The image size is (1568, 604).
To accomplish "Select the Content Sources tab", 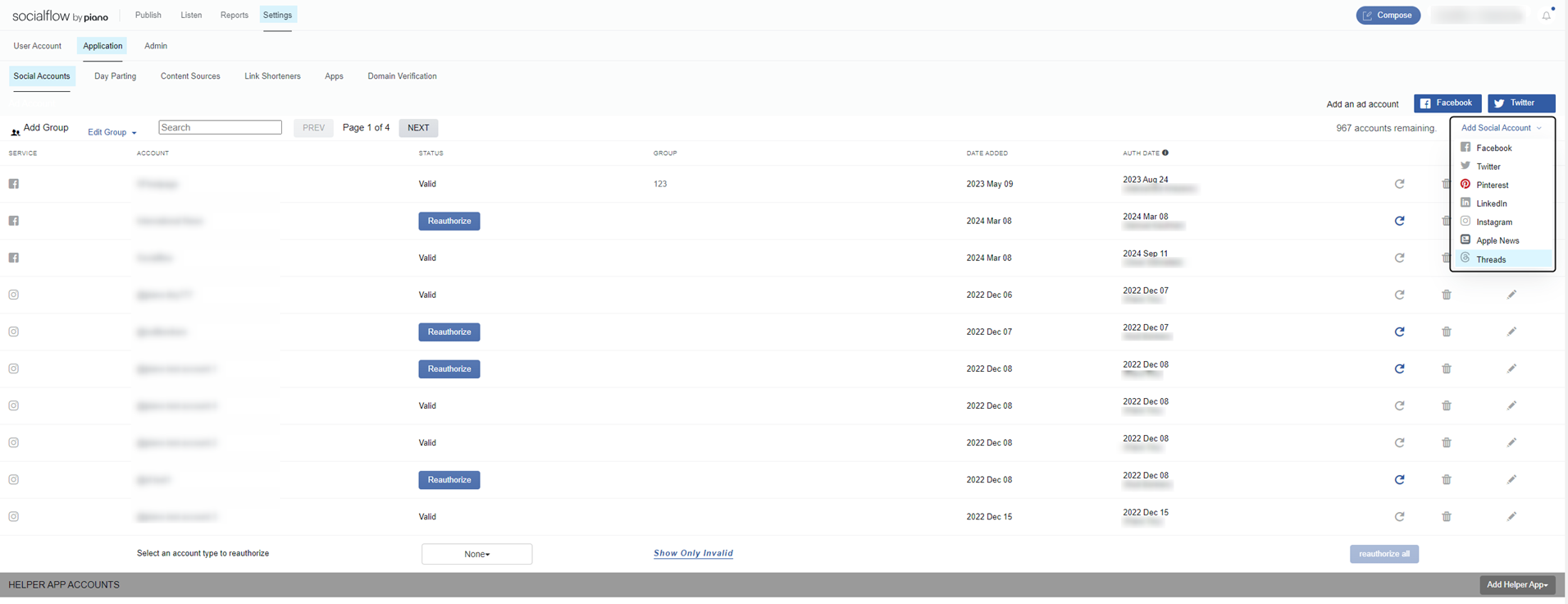I will pos(190,76).
